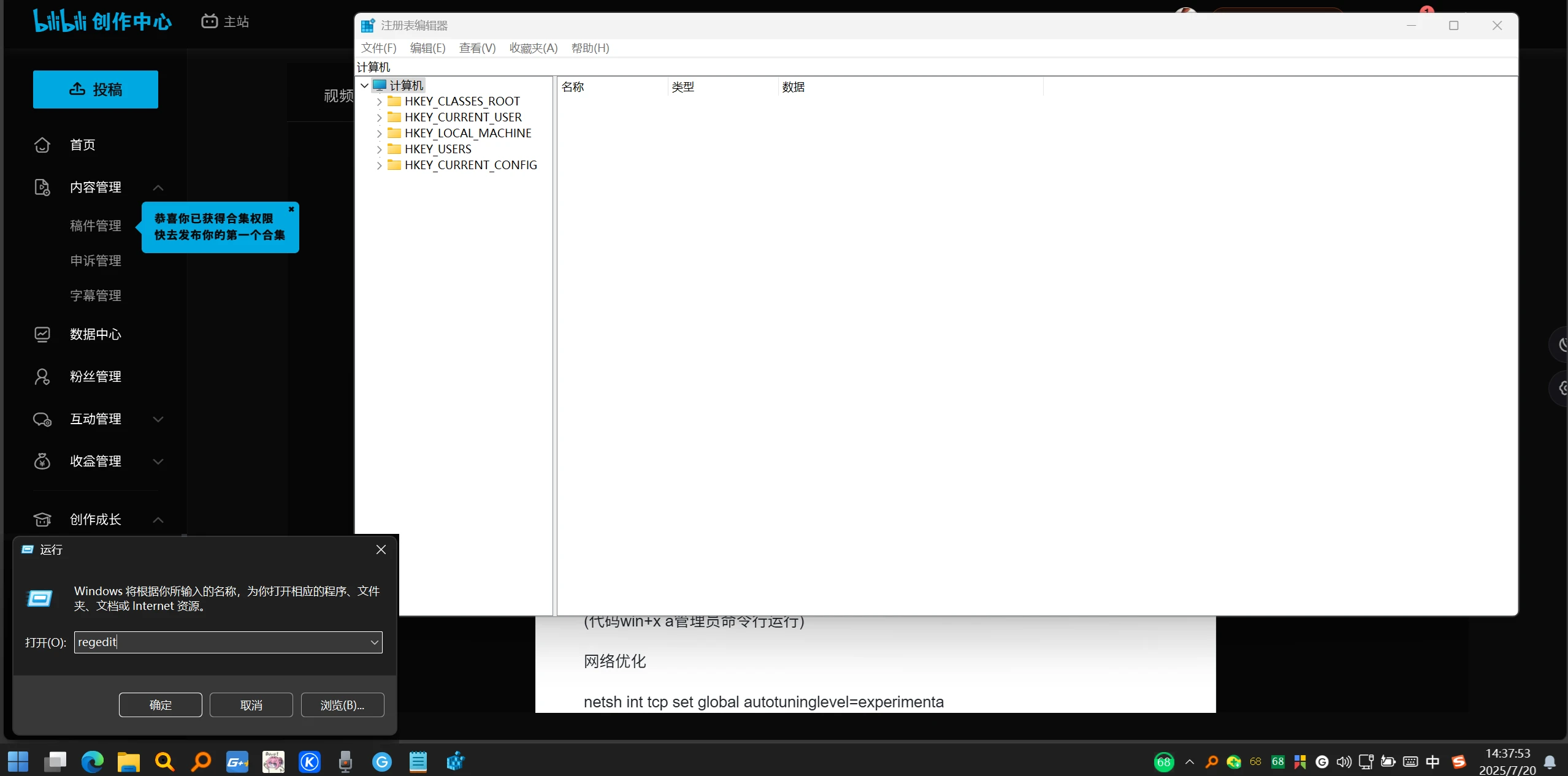Click the 粉丝管理 person icon

42,376
